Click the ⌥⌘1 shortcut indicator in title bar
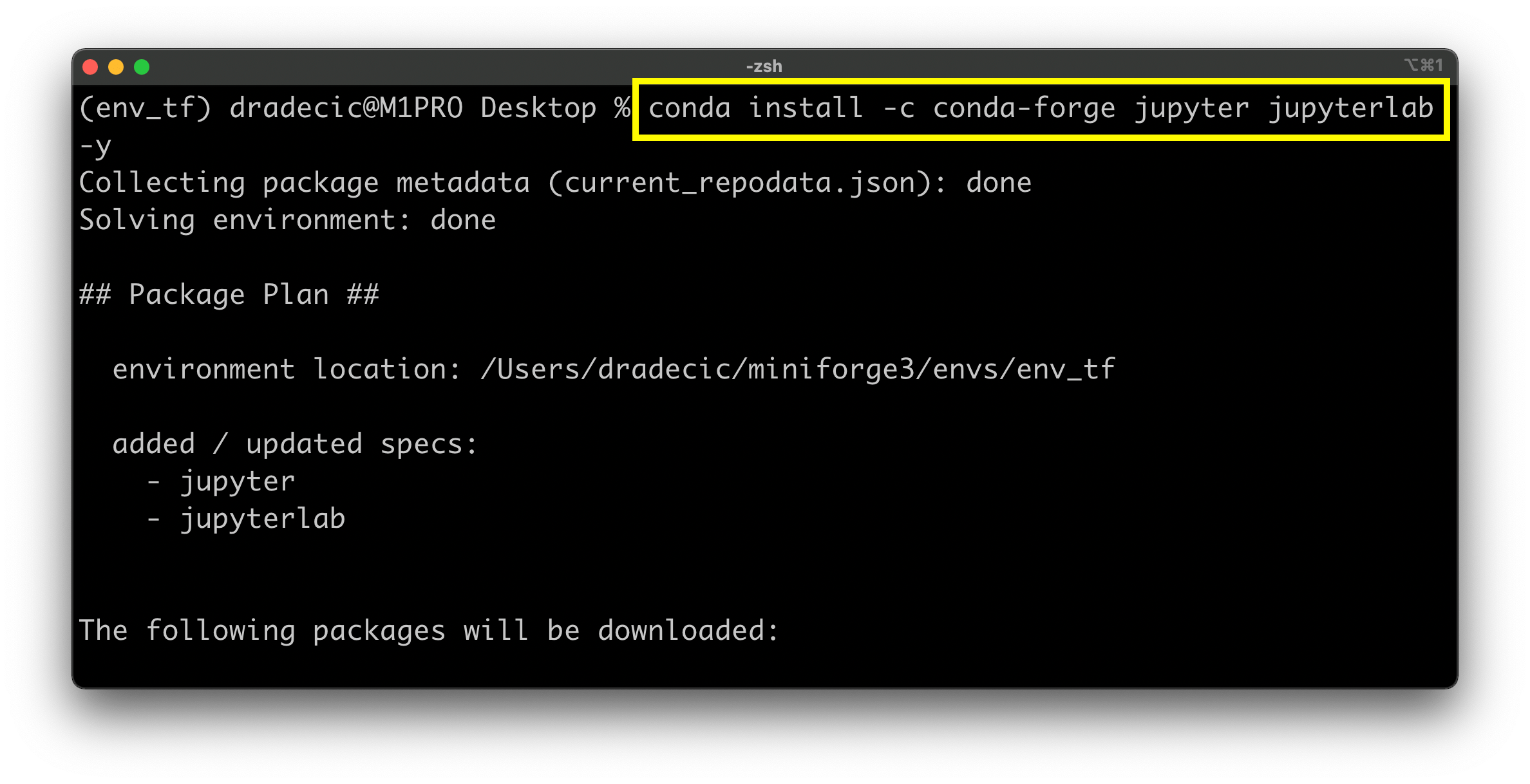Viewport: 1530px width, 784px height. click(1423, 65)
